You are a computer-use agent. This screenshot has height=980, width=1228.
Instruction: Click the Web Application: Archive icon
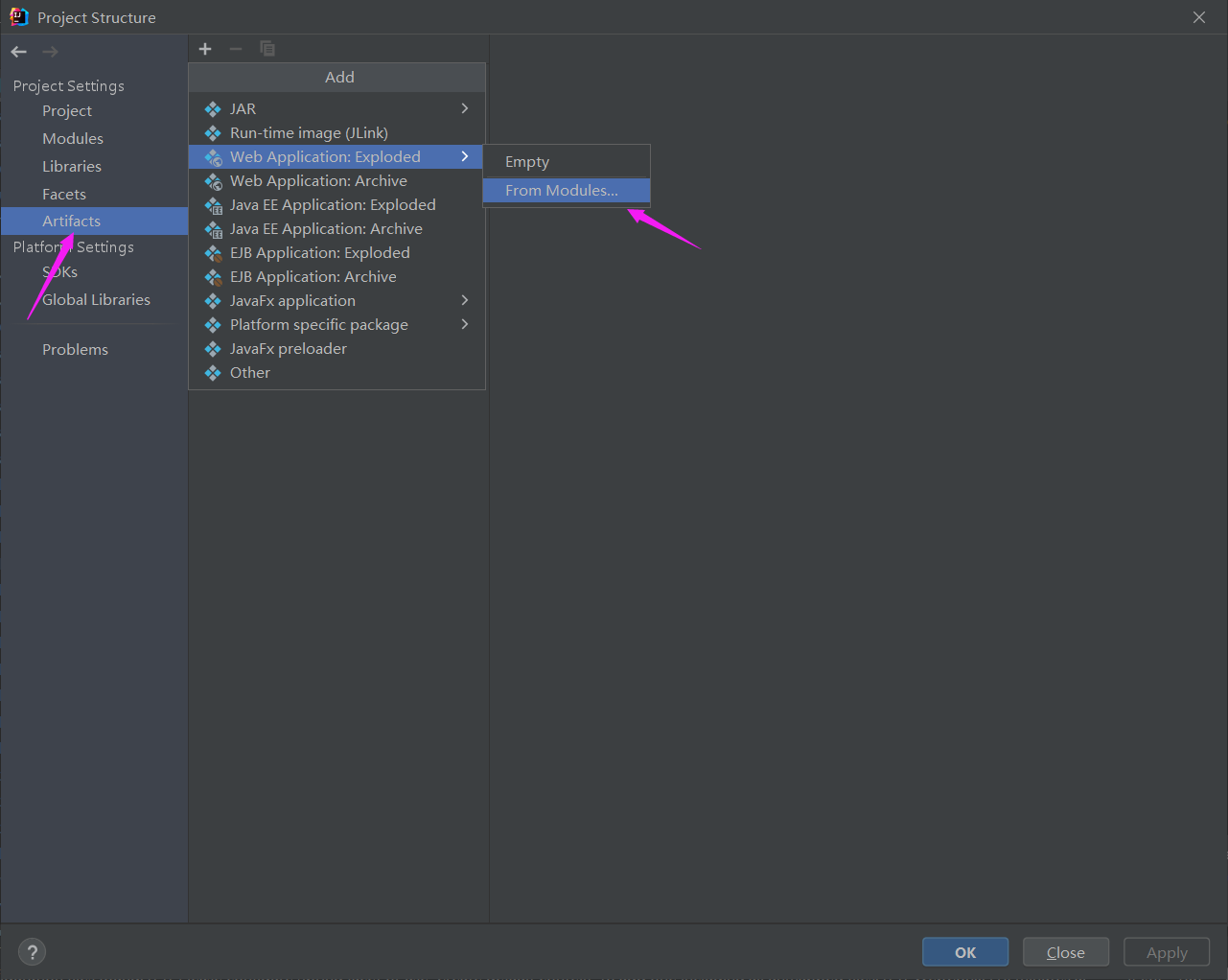click(213, 181)
